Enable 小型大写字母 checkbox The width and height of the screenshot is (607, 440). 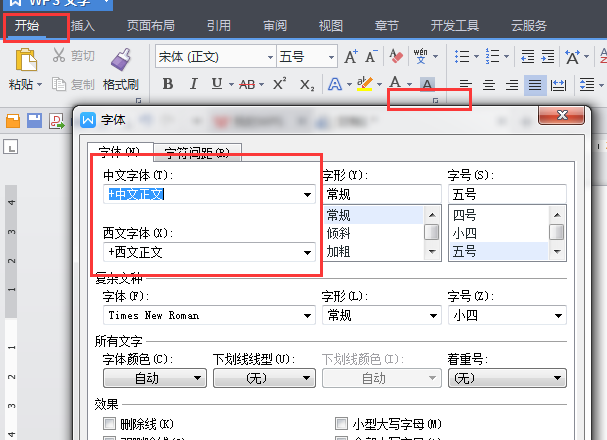point(341,424)
